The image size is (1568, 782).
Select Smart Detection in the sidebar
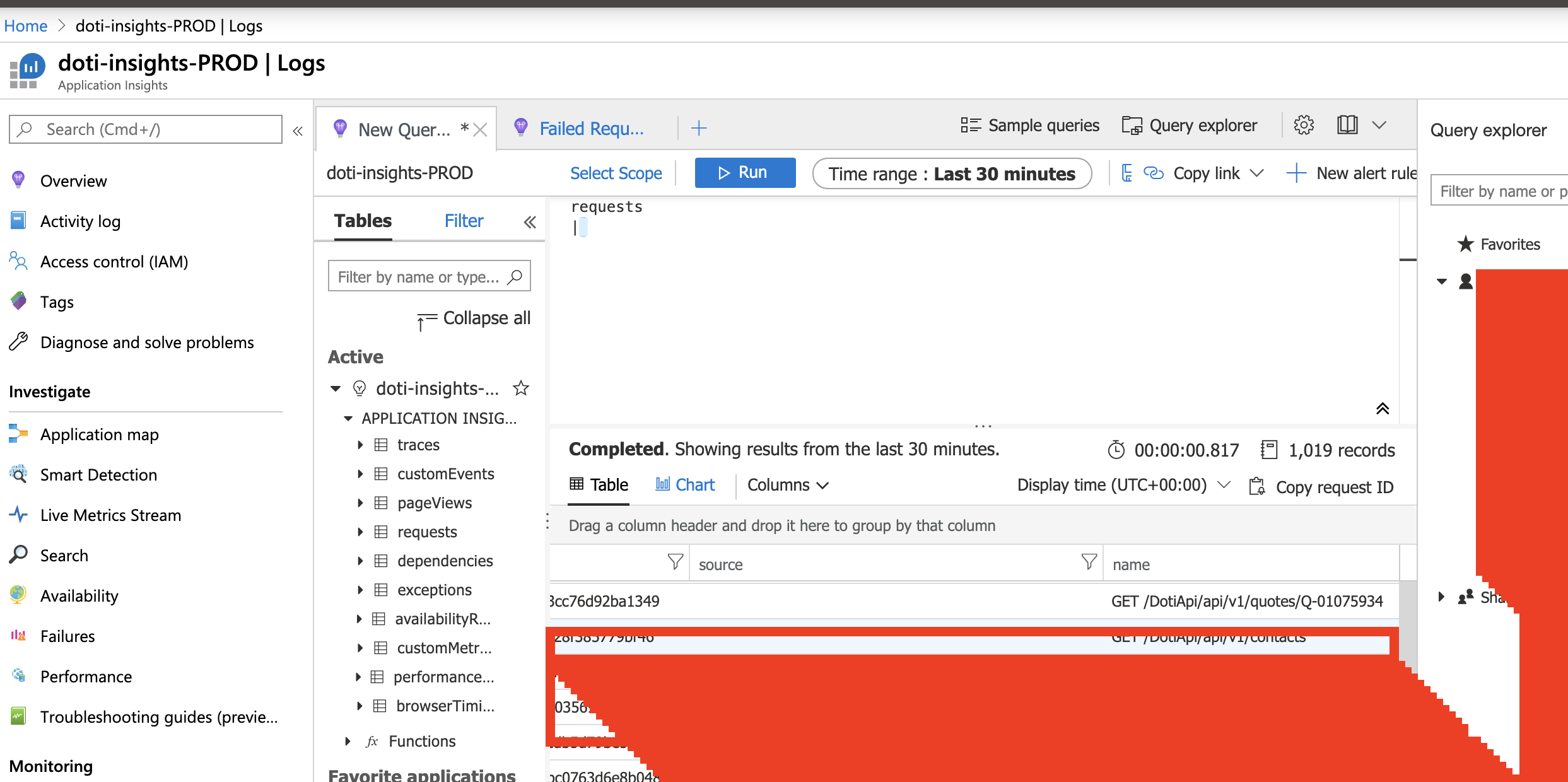(x=98, y=474)
